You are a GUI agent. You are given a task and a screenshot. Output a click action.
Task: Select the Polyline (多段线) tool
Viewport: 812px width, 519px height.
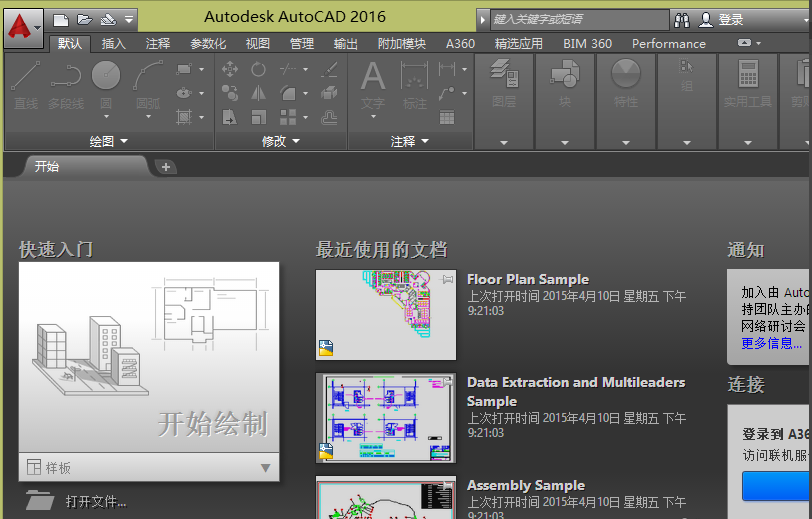pyautogui.click(x=66, y=84)
